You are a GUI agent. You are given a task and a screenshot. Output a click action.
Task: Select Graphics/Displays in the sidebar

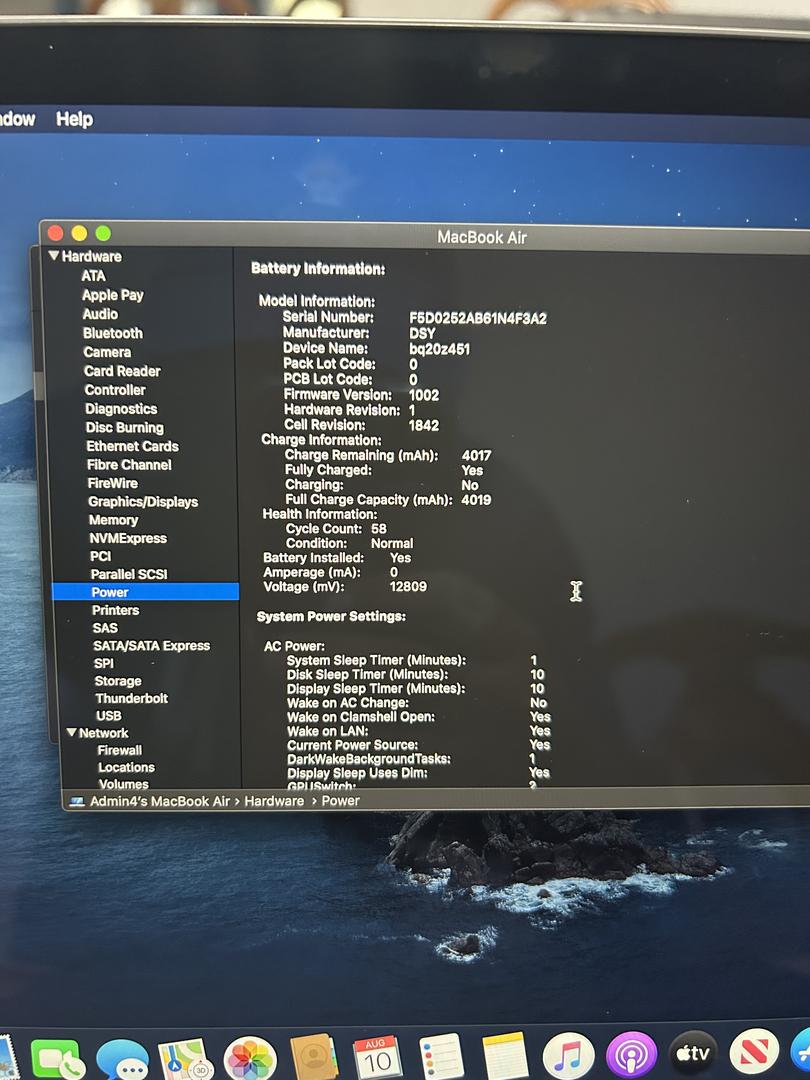pyautogui.click(x=143, y=502)
